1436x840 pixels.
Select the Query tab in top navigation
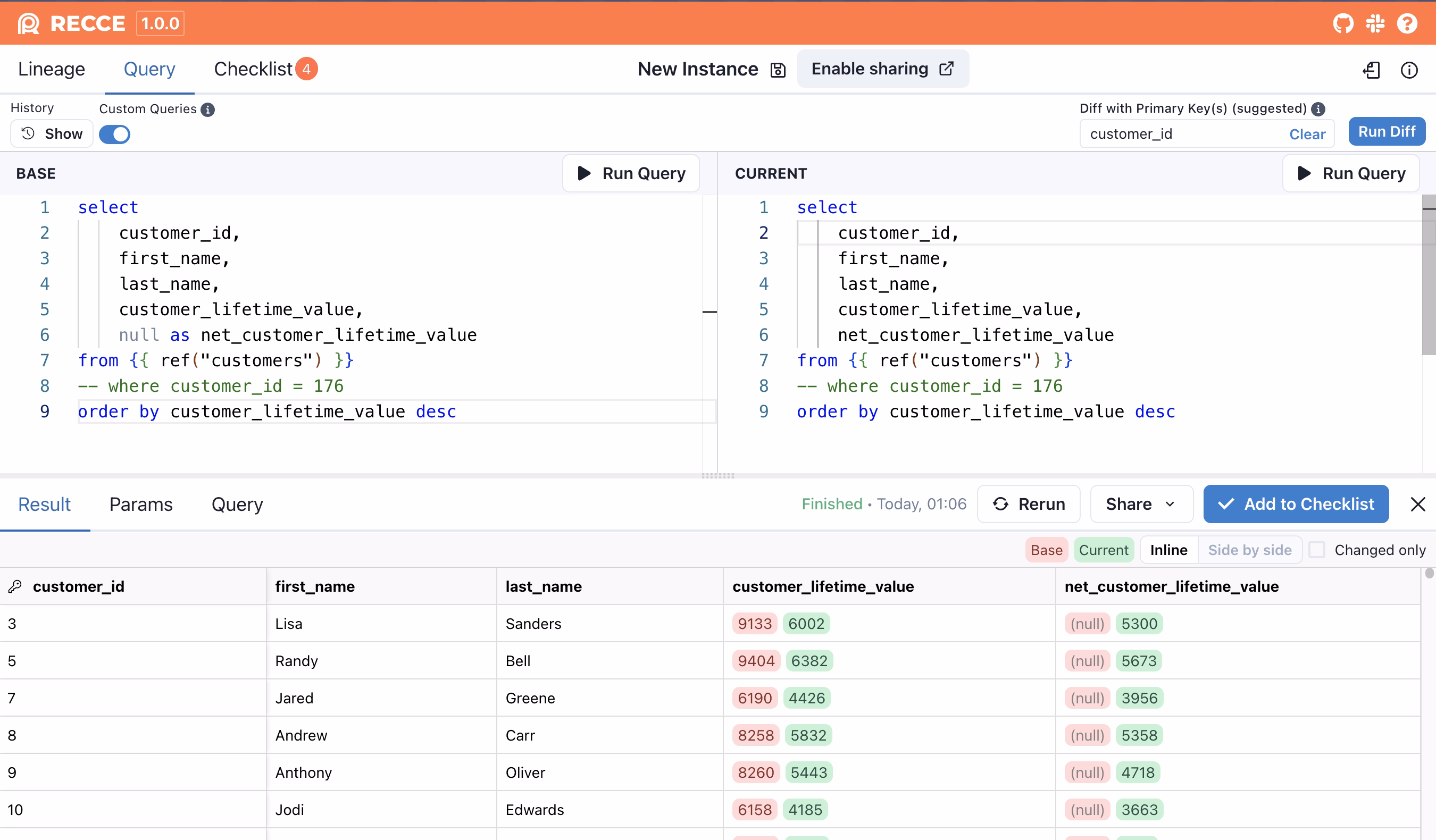149,69
